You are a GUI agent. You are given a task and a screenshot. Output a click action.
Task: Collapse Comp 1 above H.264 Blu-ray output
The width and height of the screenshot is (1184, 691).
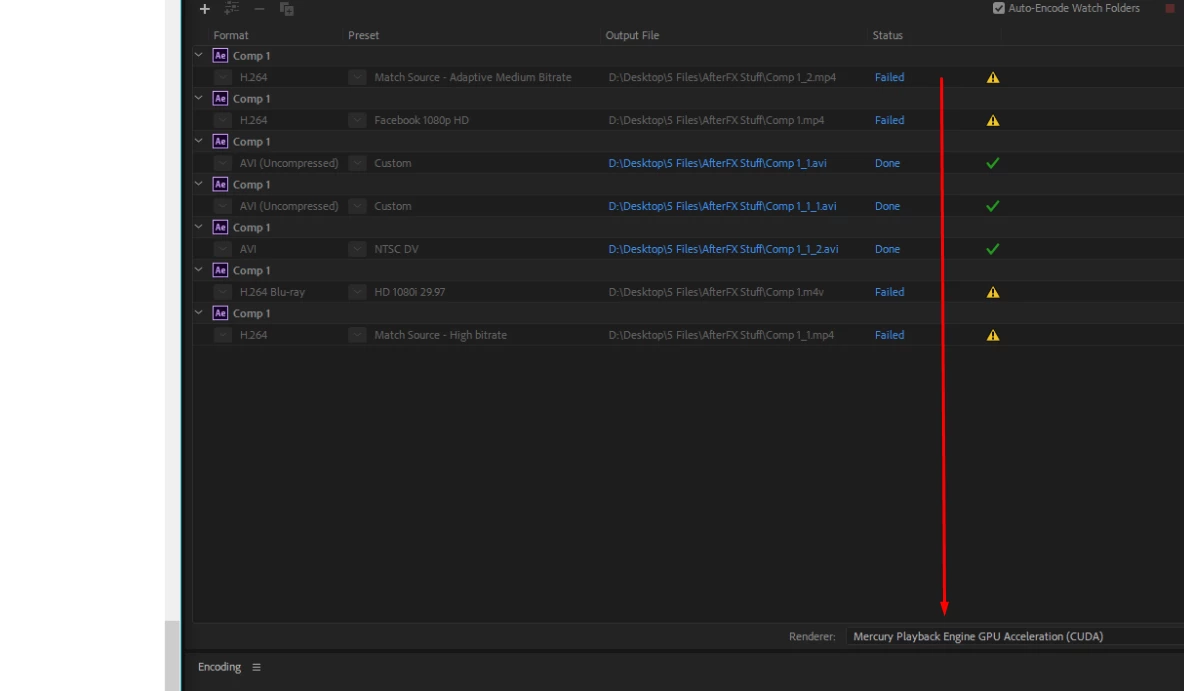click(199, 270)
